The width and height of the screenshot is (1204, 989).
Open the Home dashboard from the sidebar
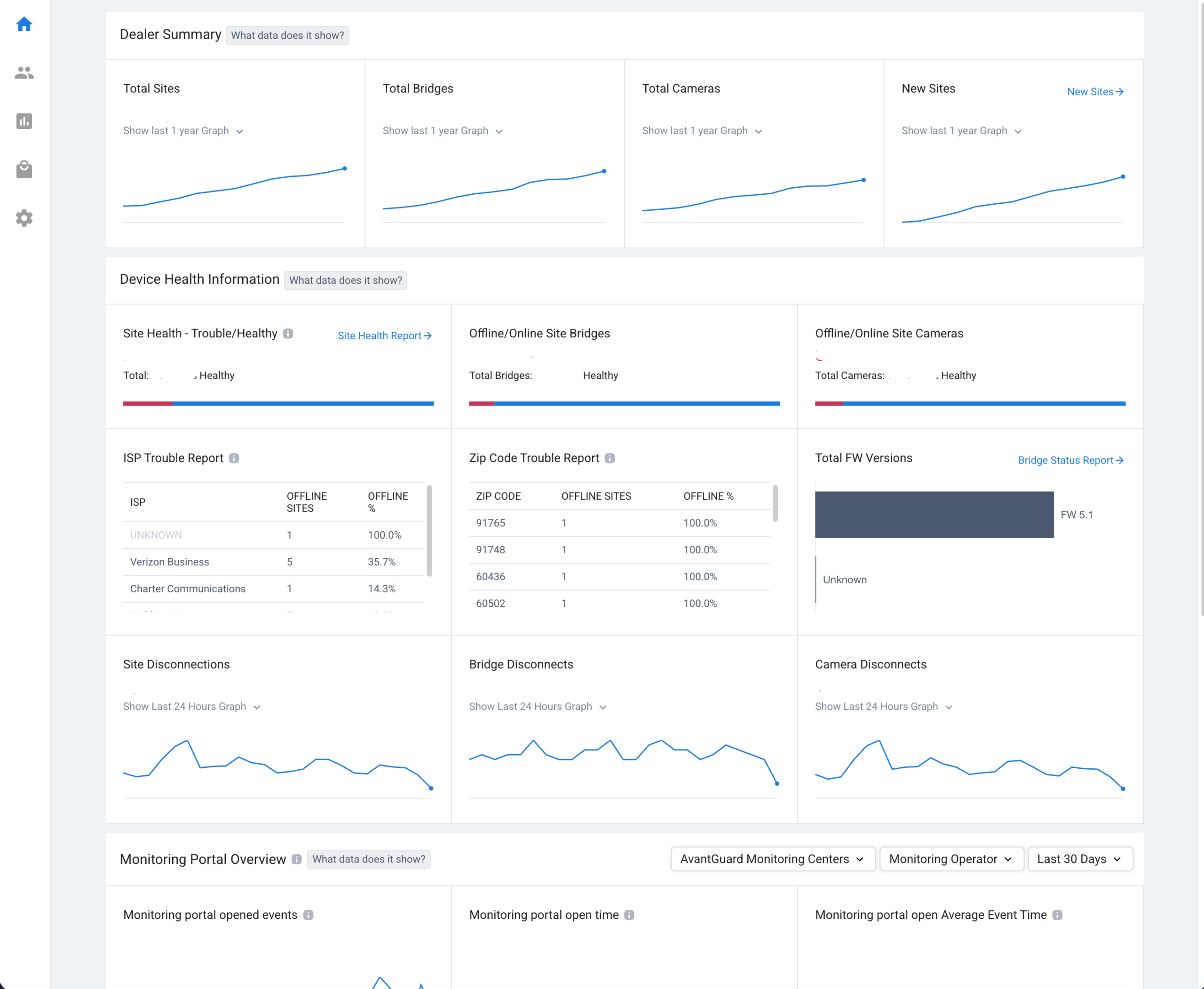click(24, 24)
